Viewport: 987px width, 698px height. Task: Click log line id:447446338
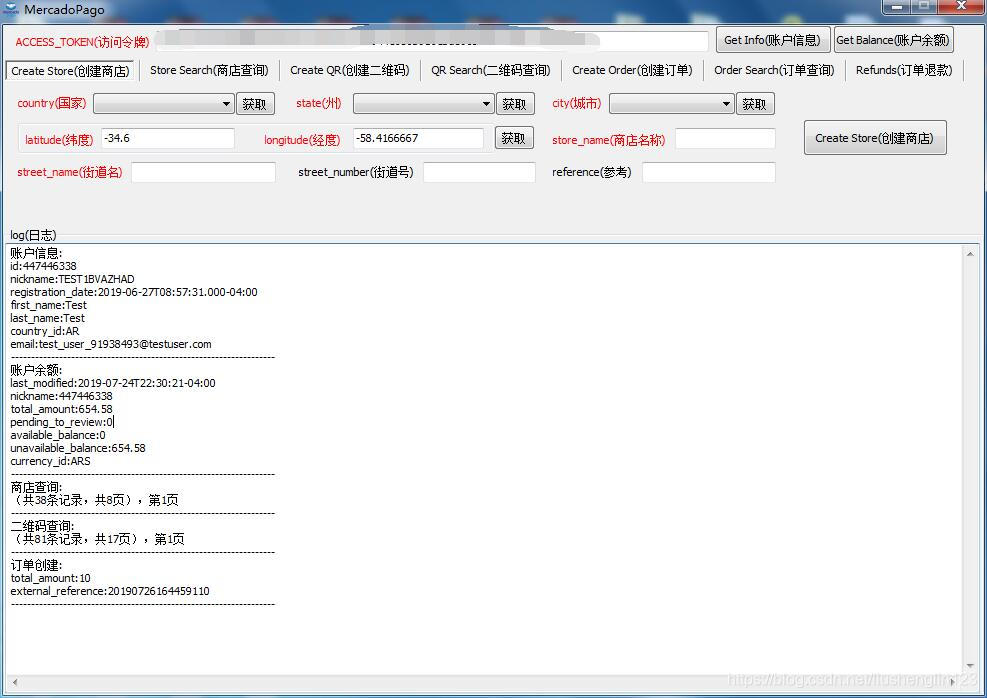click(x=43, y=266)
